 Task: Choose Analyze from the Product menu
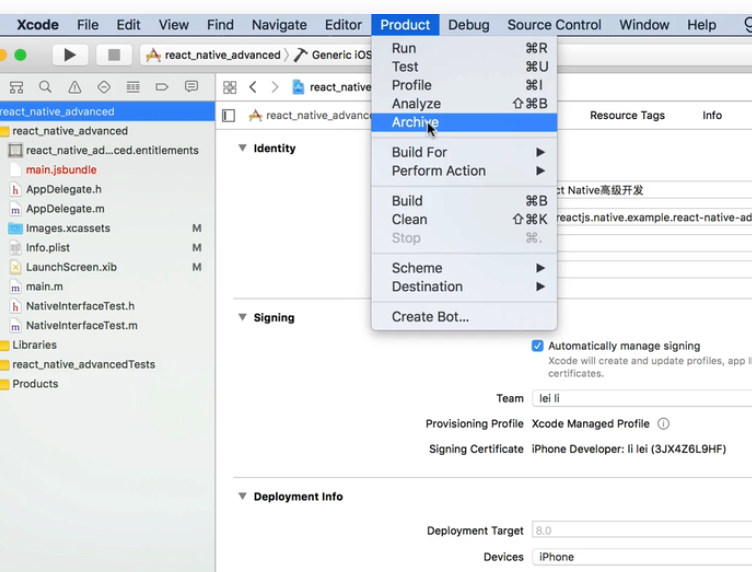click(464, 104)
